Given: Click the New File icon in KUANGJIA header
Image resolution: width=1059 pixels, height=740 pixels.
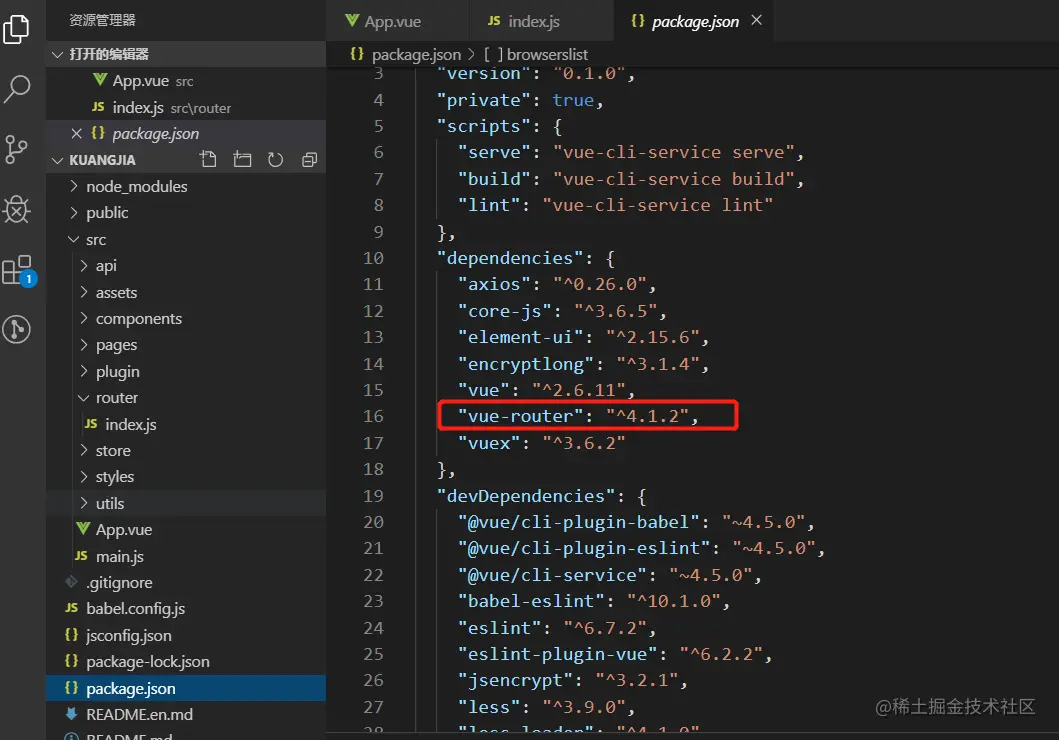Looking at the screenshot, I should [209, 160].
